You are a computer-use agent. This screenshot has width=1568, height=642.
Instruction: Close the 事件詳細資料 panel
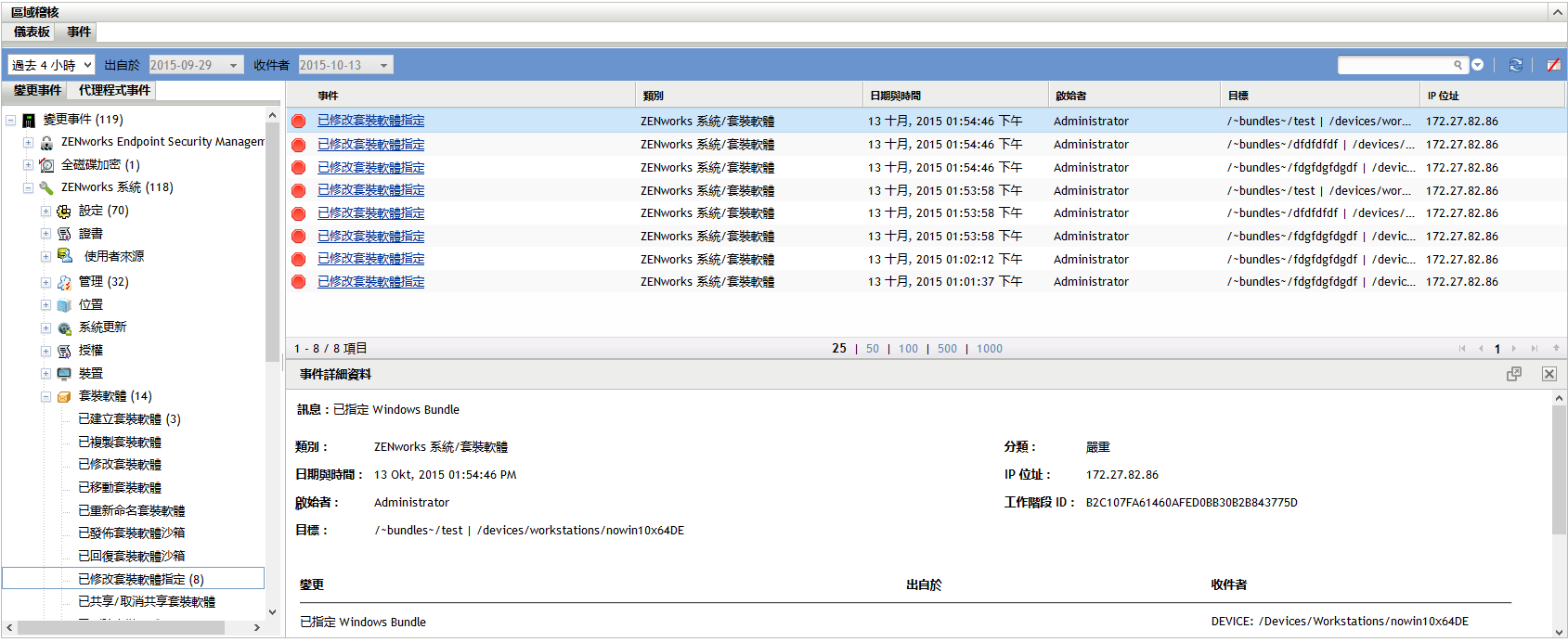click(x=1549, y=374)
